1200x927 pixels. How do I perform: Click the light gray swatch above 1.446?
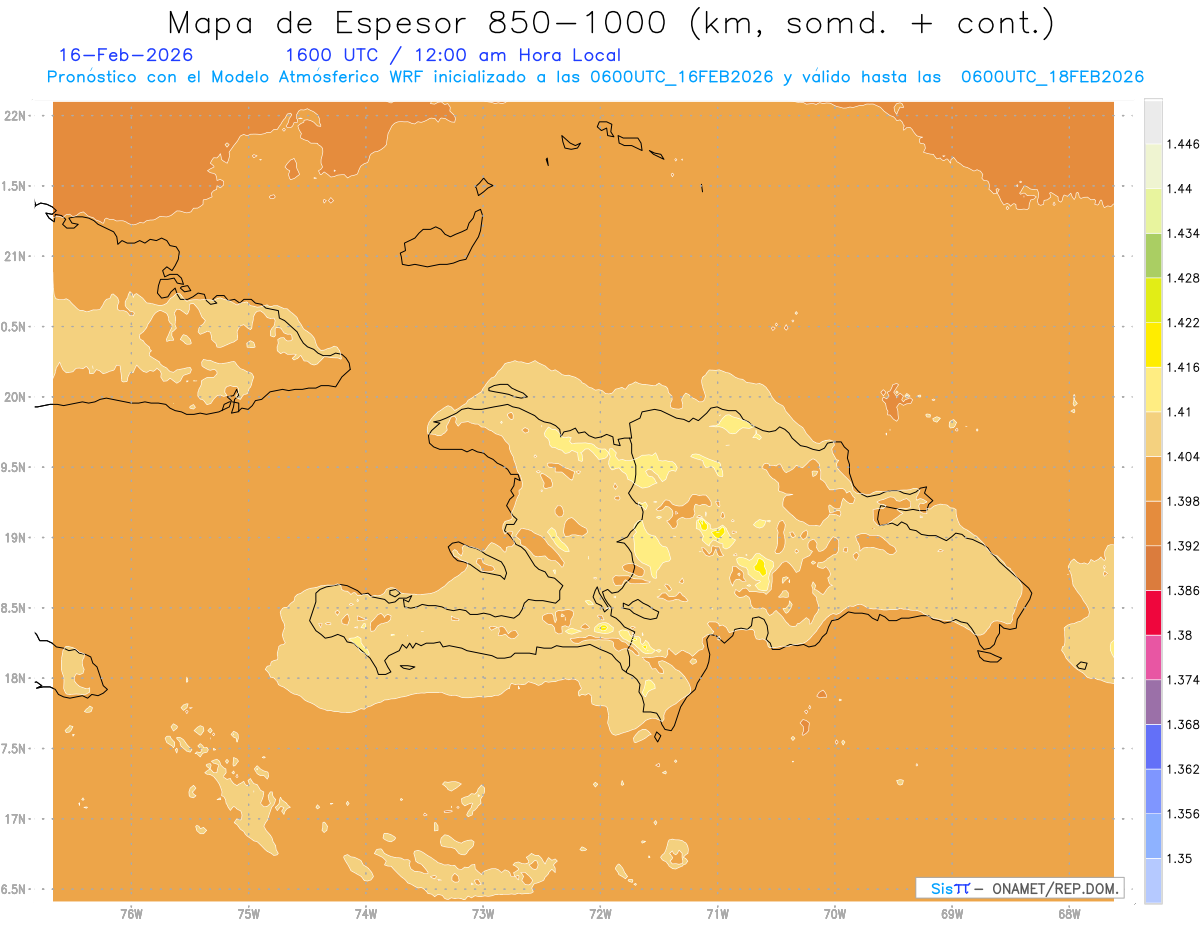click(1153, 121)
